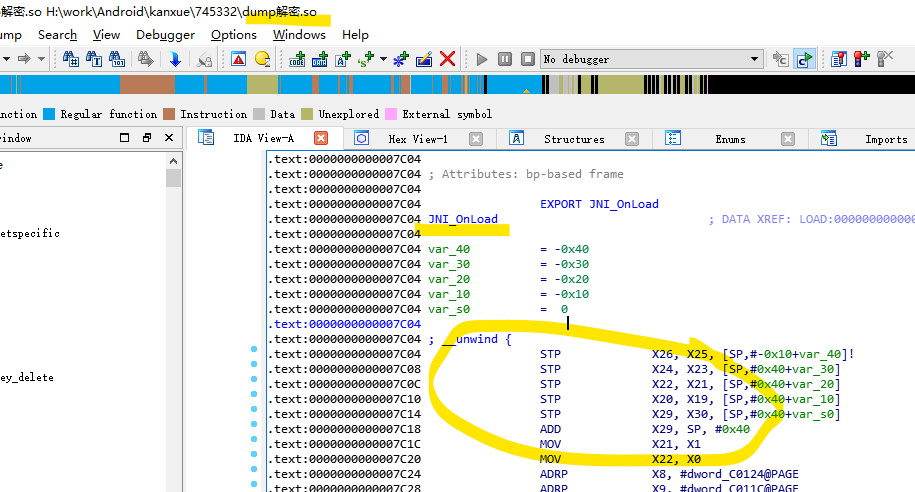Viewport: 915px width, 492px height.
Task: Click the forward navigation arrow icon
Action: point(24,59)
